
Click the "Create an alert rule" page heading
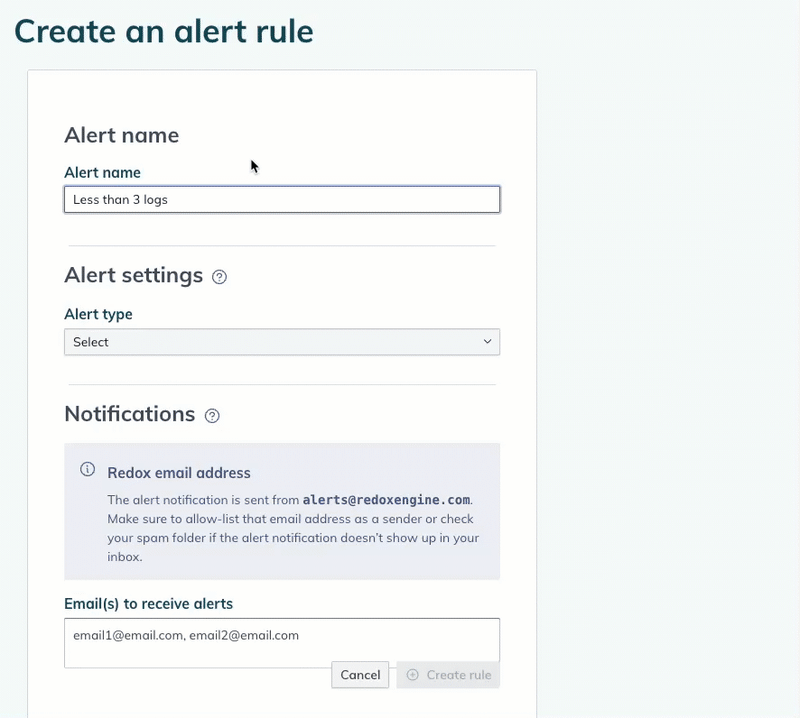[x=164, y=31]
